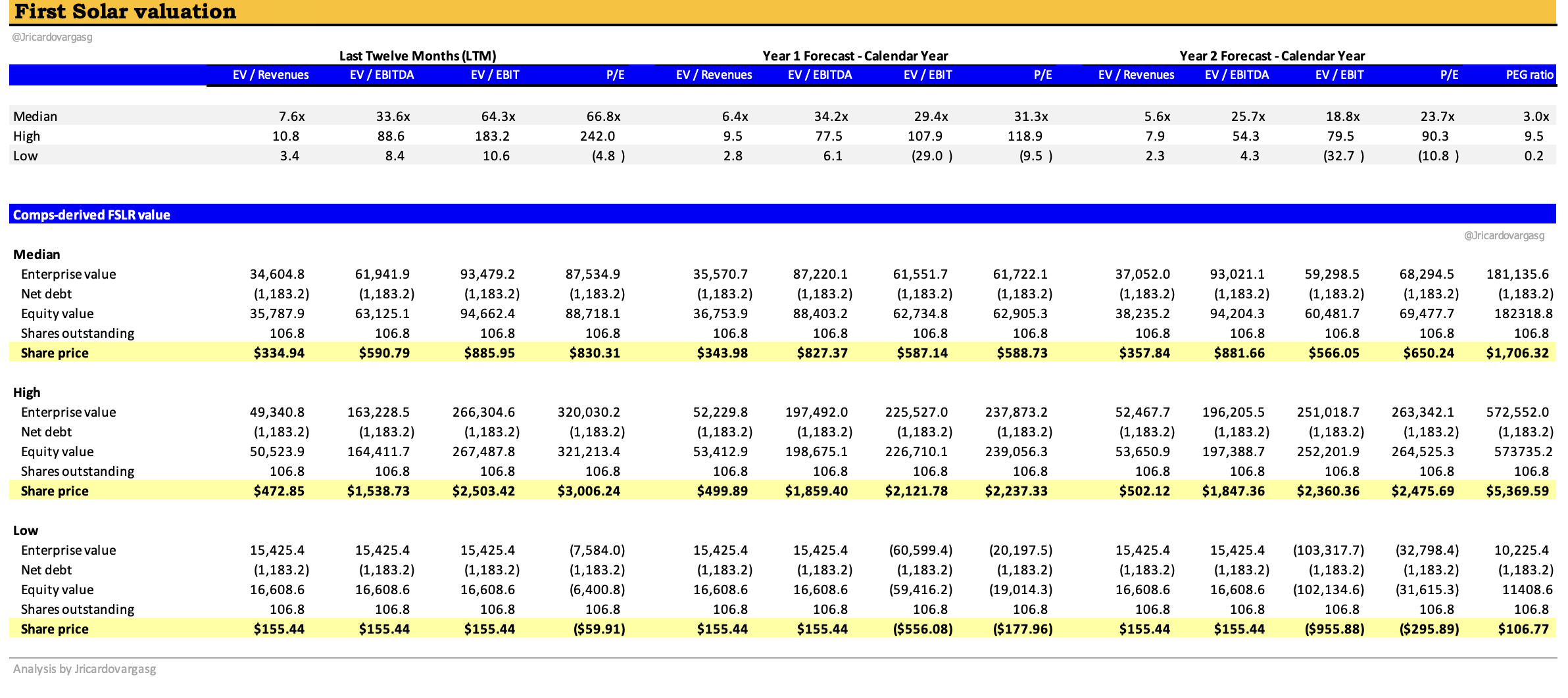Click the 'PEG ratio' column header

coord(1530,75)
